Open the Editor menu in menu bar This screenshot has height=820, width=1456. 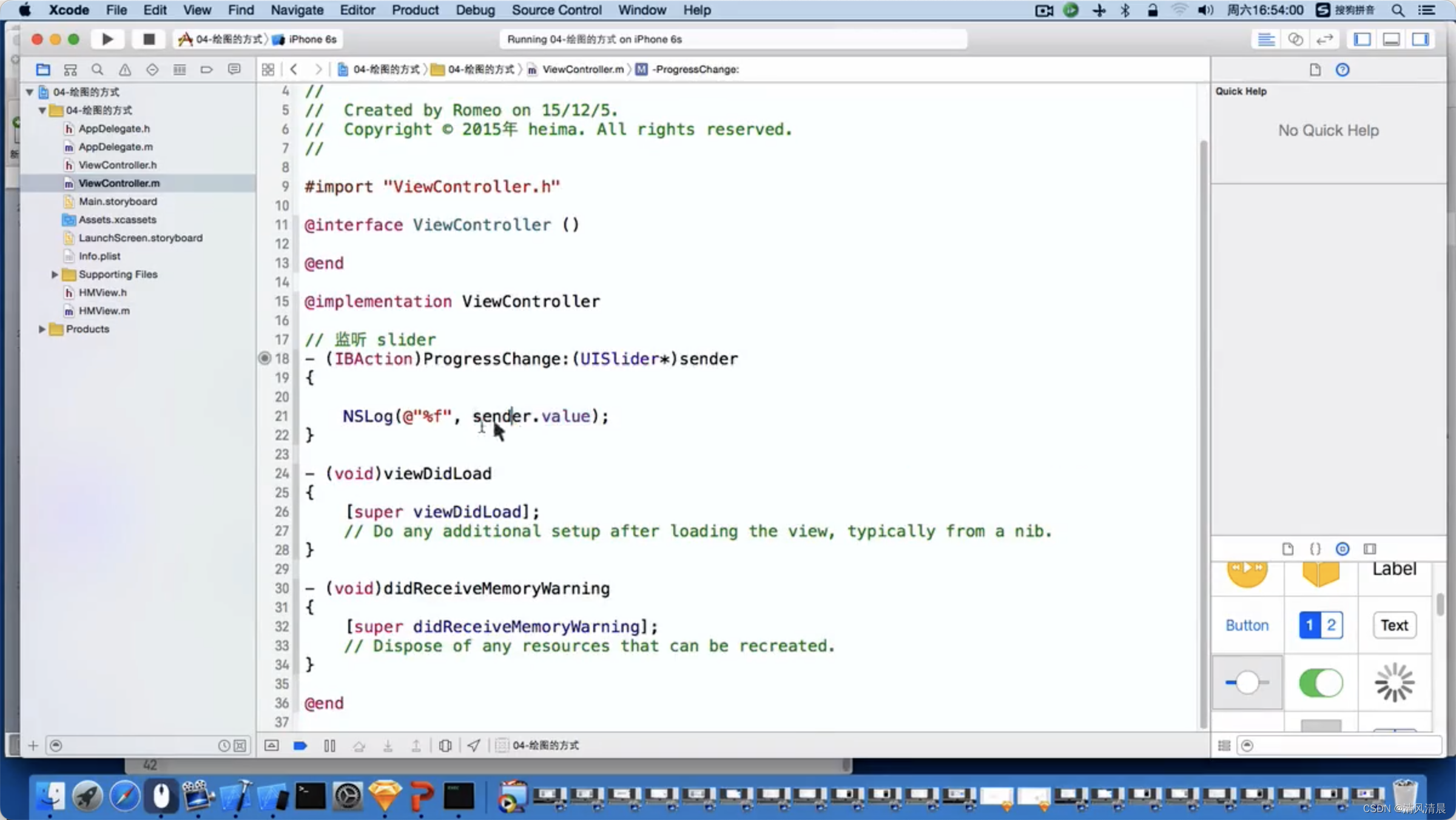(356, 10)
